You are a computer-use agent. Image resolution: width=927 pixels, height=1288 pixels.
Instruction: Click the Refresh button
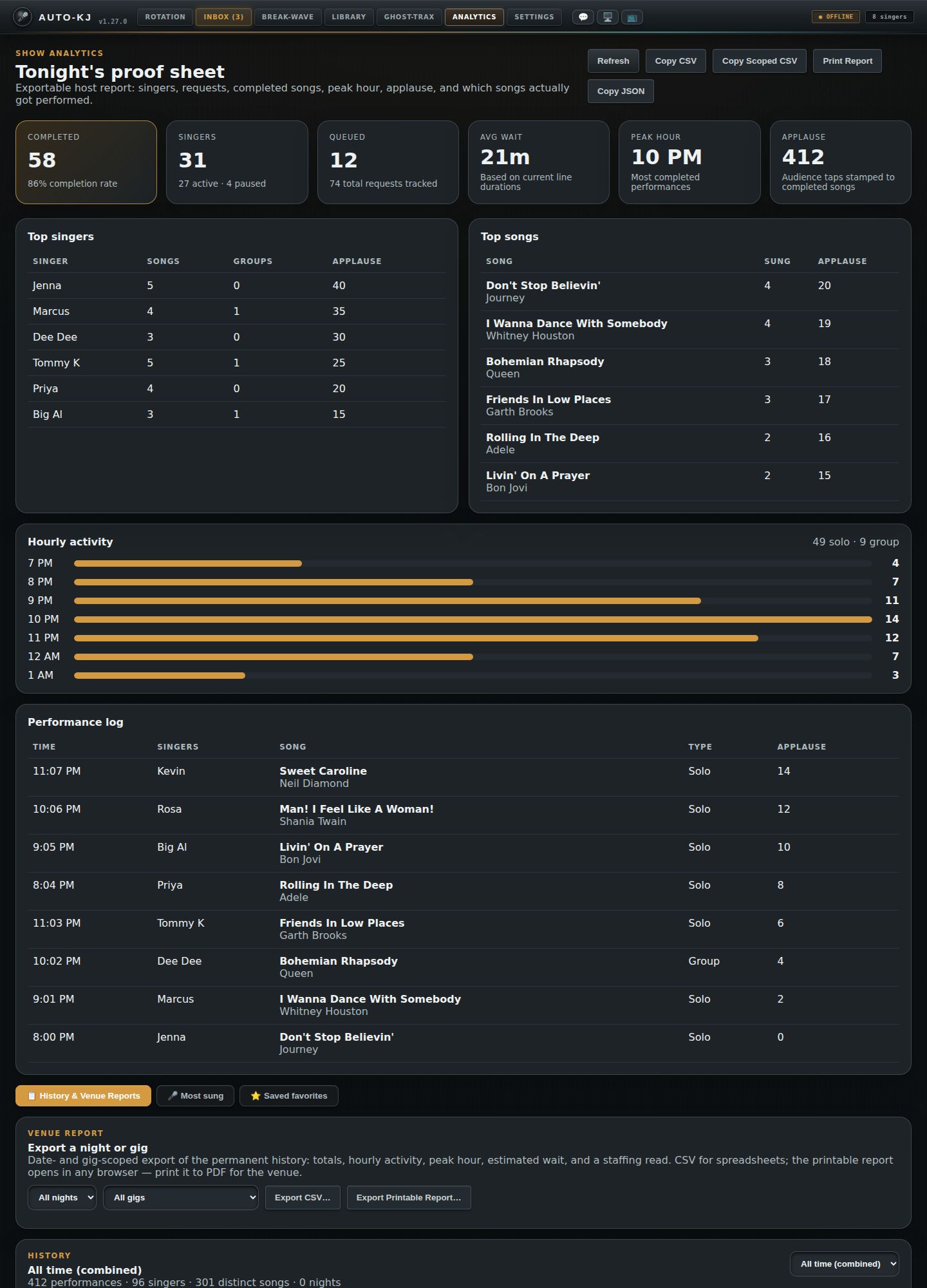coord(613,61)
